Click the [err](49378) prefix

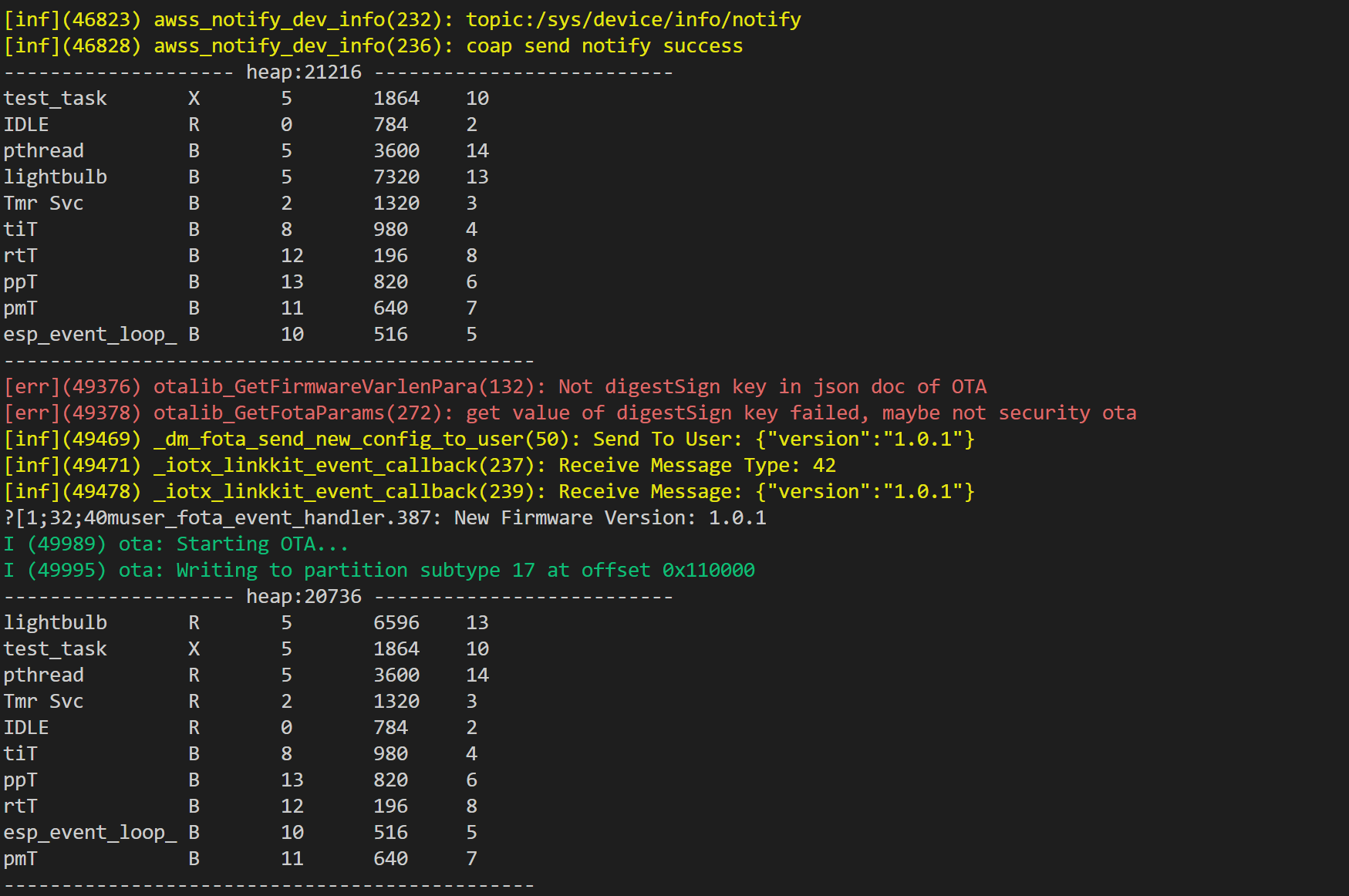73,413
